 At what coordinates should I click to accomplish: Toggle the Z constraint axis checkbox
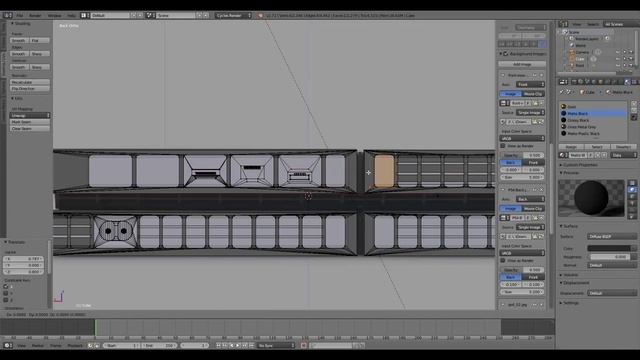[x=6, y=300]
